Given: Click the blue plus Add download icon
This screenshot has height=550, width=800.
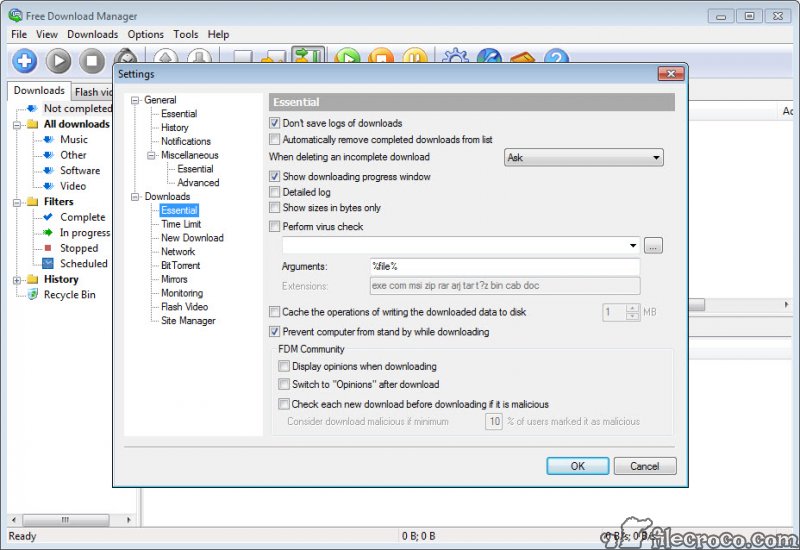Looking at the screenshot, I should point(24,61).
